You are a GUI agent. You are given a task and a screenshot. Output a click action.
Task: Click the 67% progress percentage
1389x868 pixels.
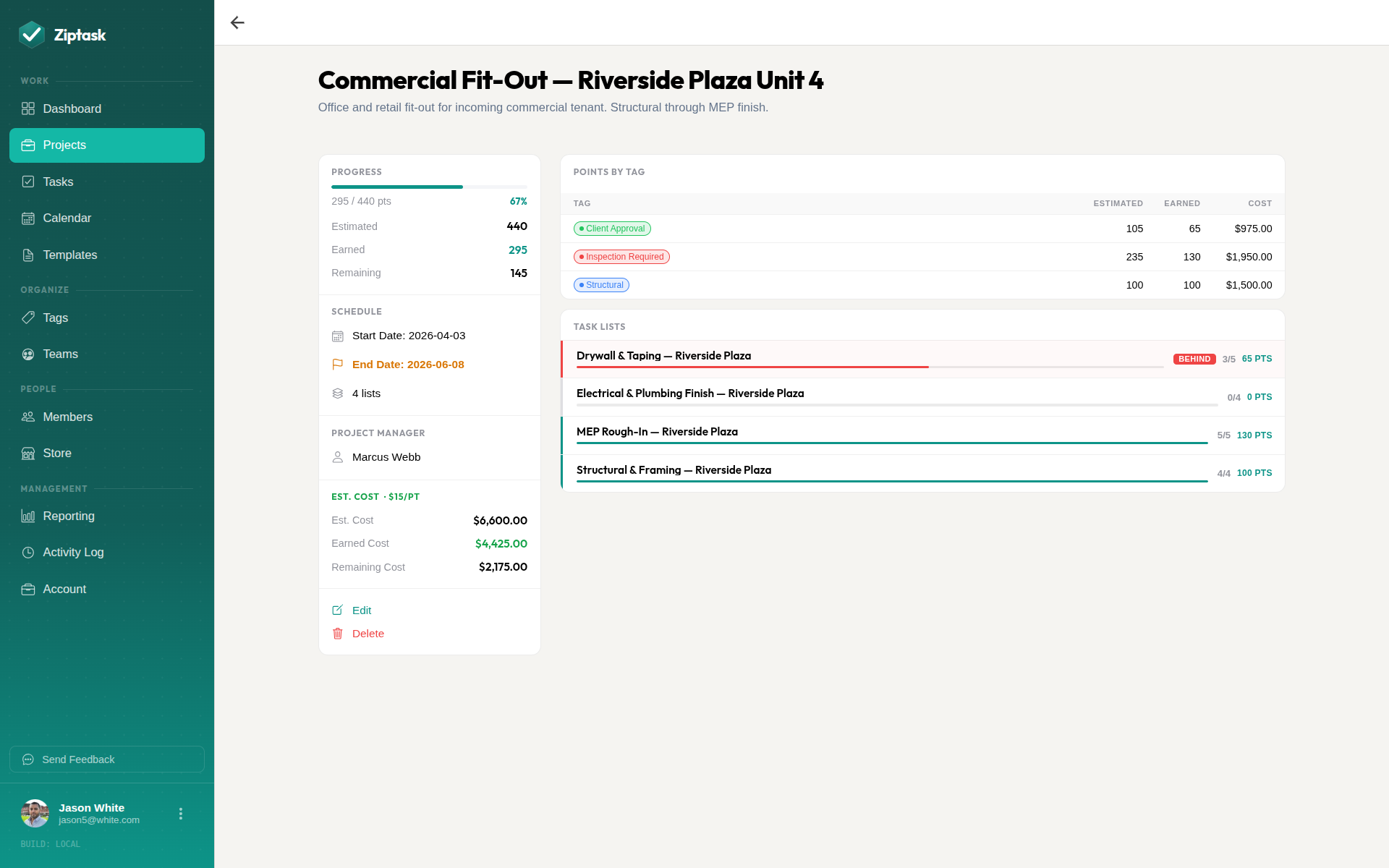point(519,201)
